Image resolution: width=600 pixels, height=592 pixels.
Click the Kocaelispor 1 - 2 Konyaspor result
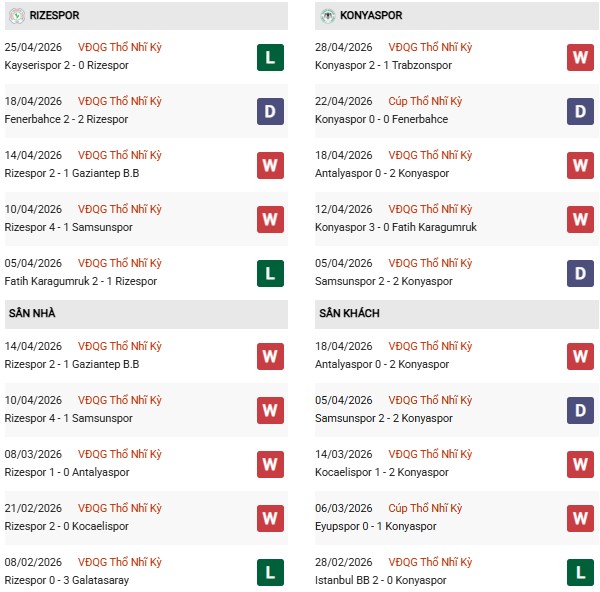[384, 472]
